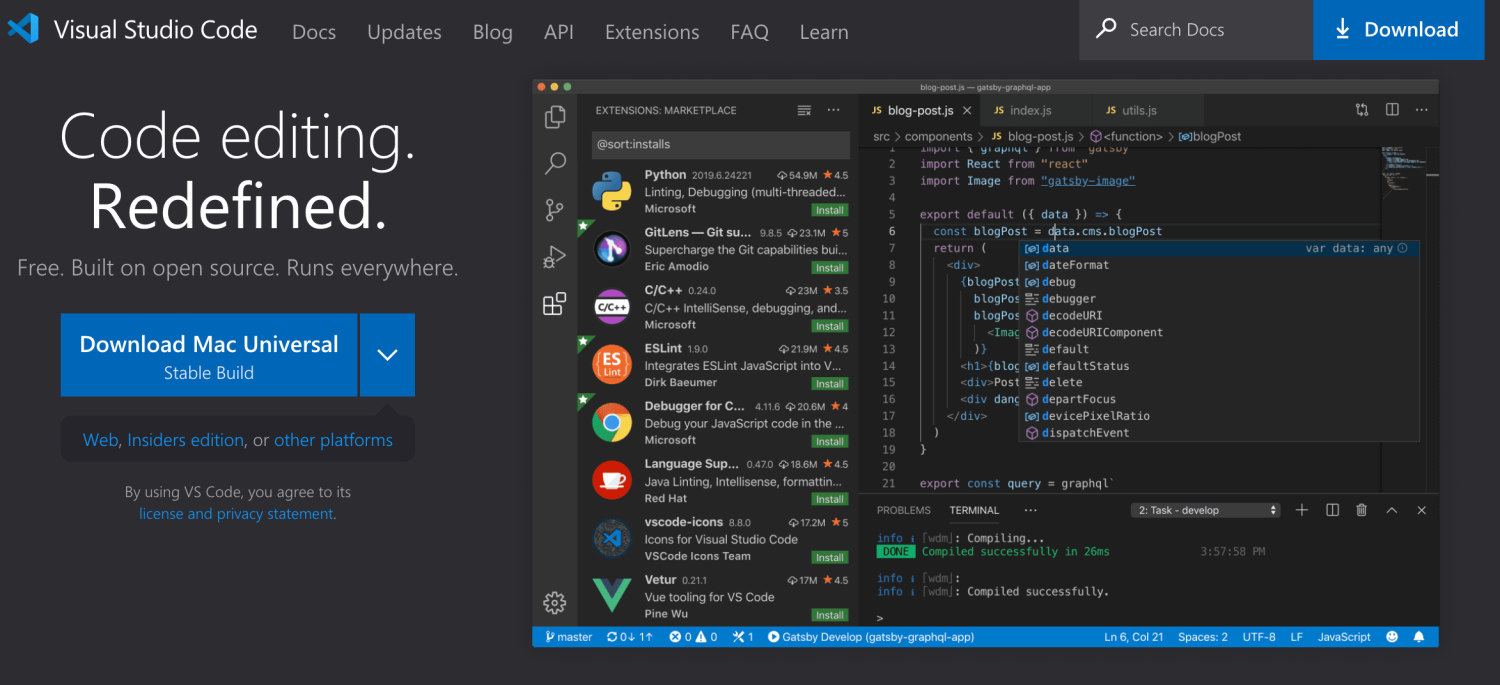Image resolution: width=1500 pixels, height=685 pixels.
Task: Open the Blog nav item
Action: 492,32
